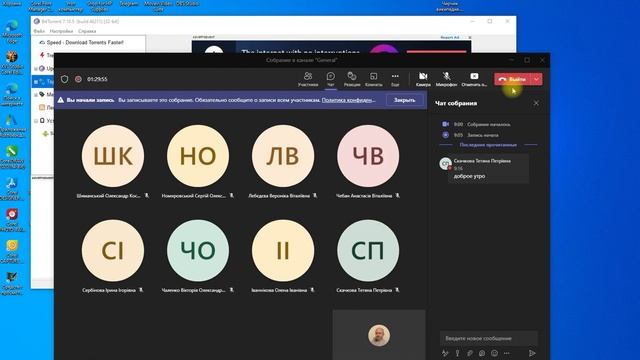Dismiss the recording banner with Закрыть

[x=404, y=100]
